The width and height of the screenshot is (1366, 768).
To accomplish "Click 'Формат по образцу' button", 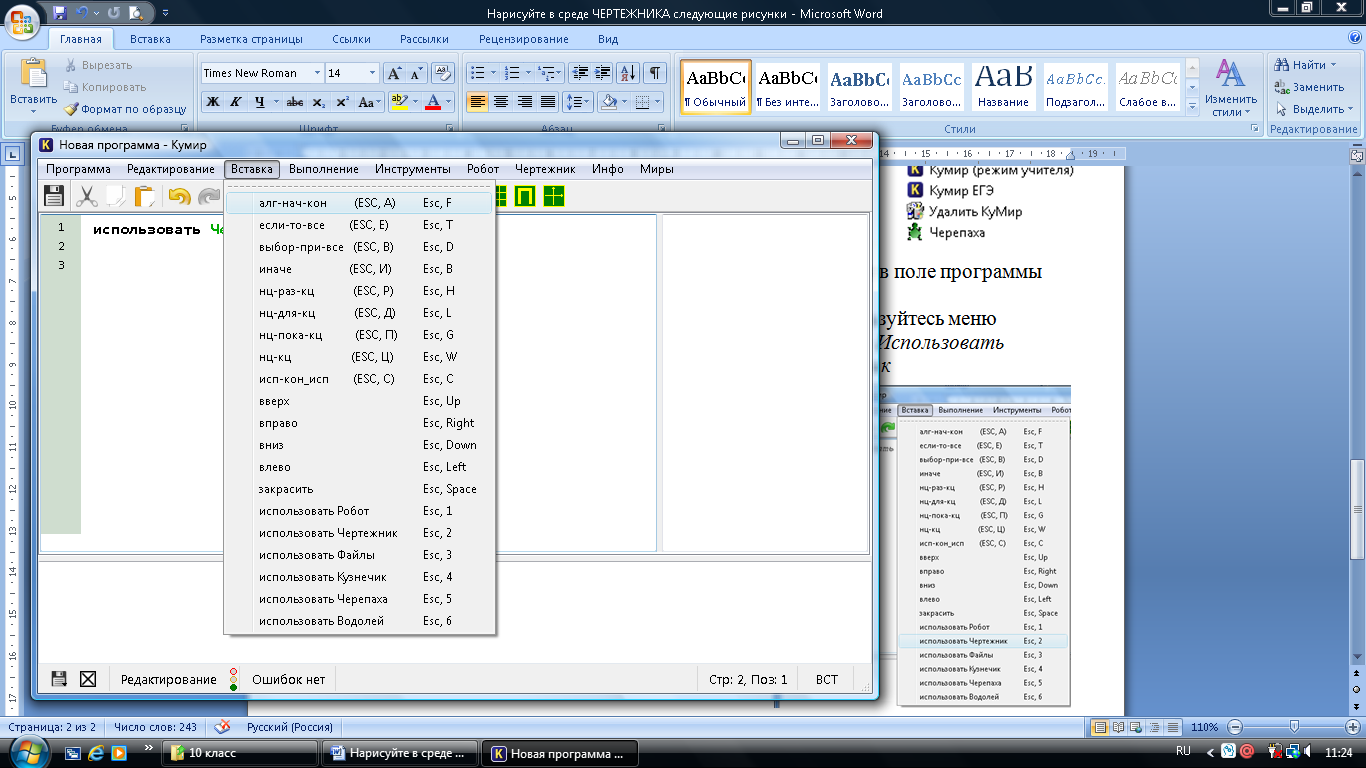I will pos(125,109).
